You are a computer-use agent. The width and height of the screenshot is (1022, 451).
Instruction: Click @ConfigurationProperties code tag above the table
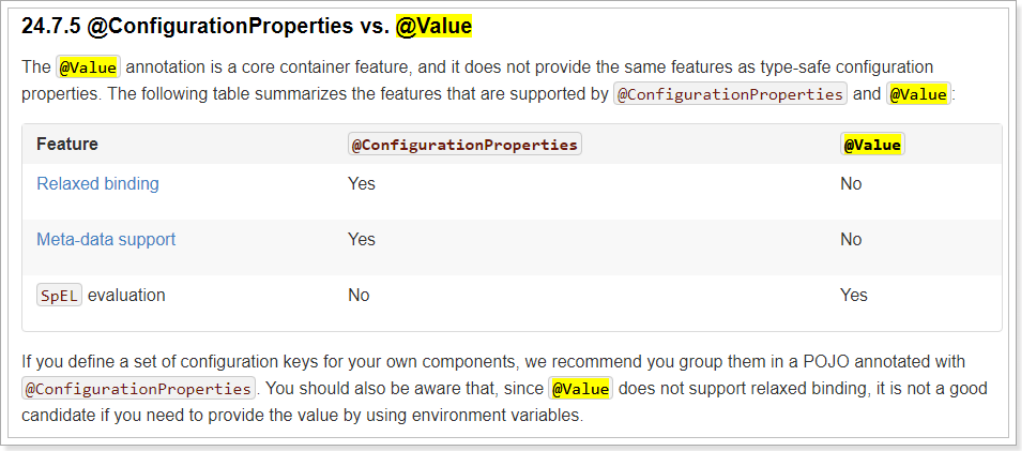[730, 94]
